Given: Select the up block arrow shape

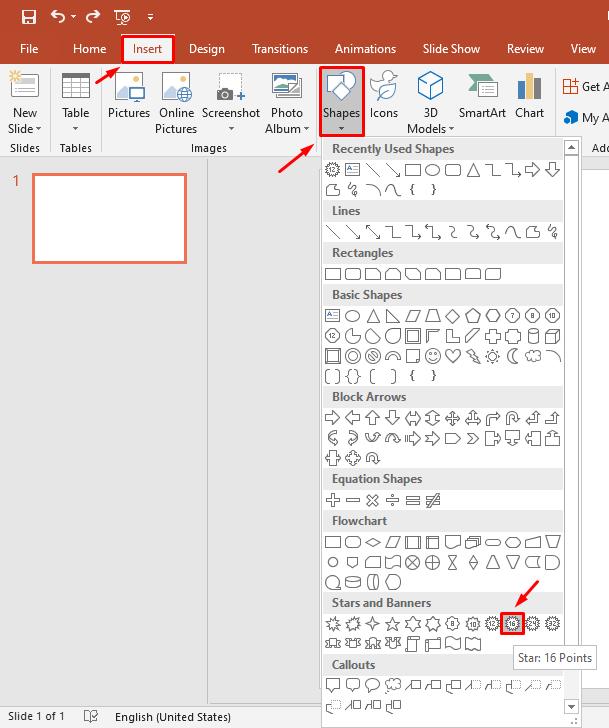Looking at the screenshot, I should click(x=372, y=418).
